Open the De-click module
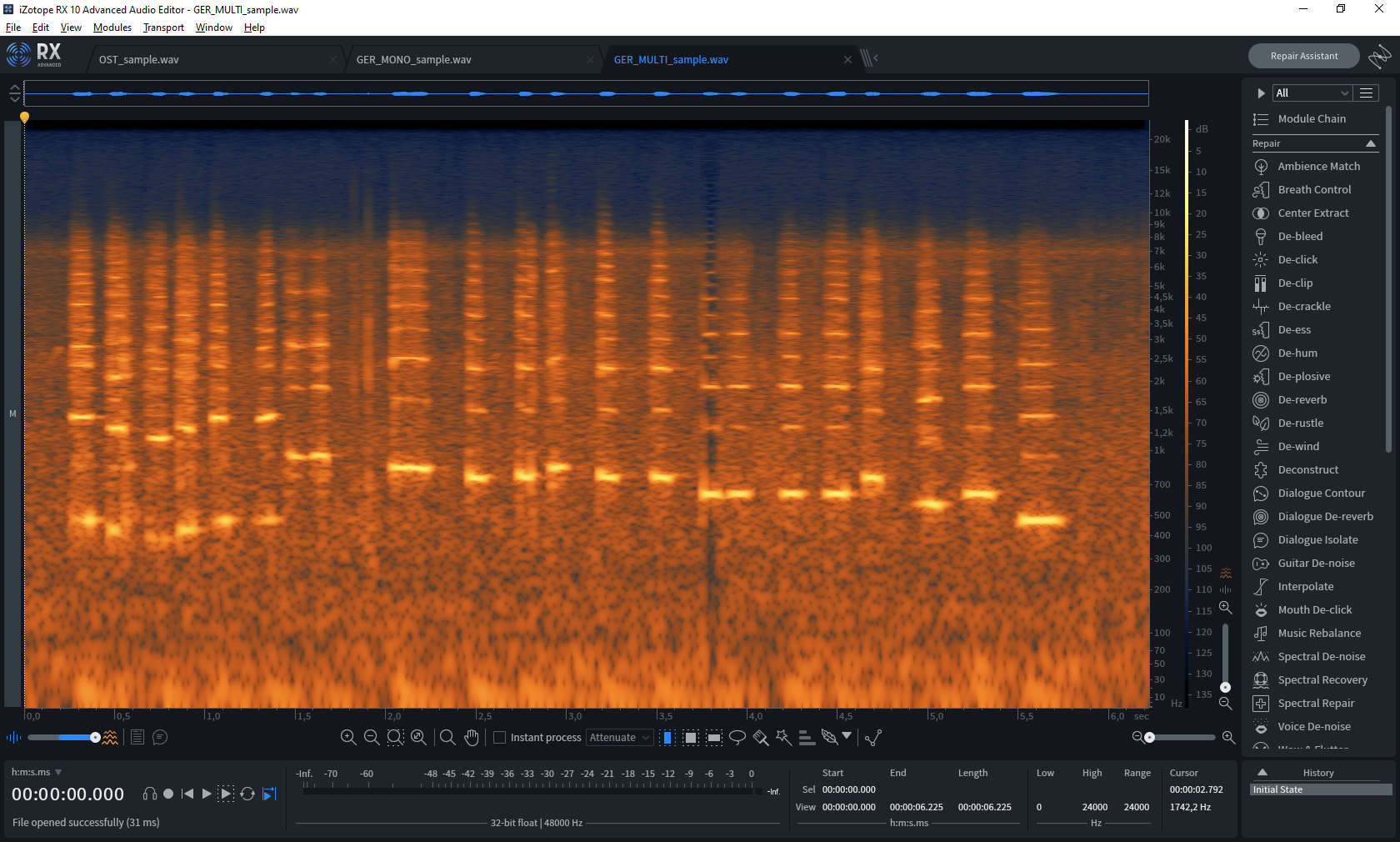Image resolution: width=1400 pixels, height=842 pixels. coord(1297,260)
